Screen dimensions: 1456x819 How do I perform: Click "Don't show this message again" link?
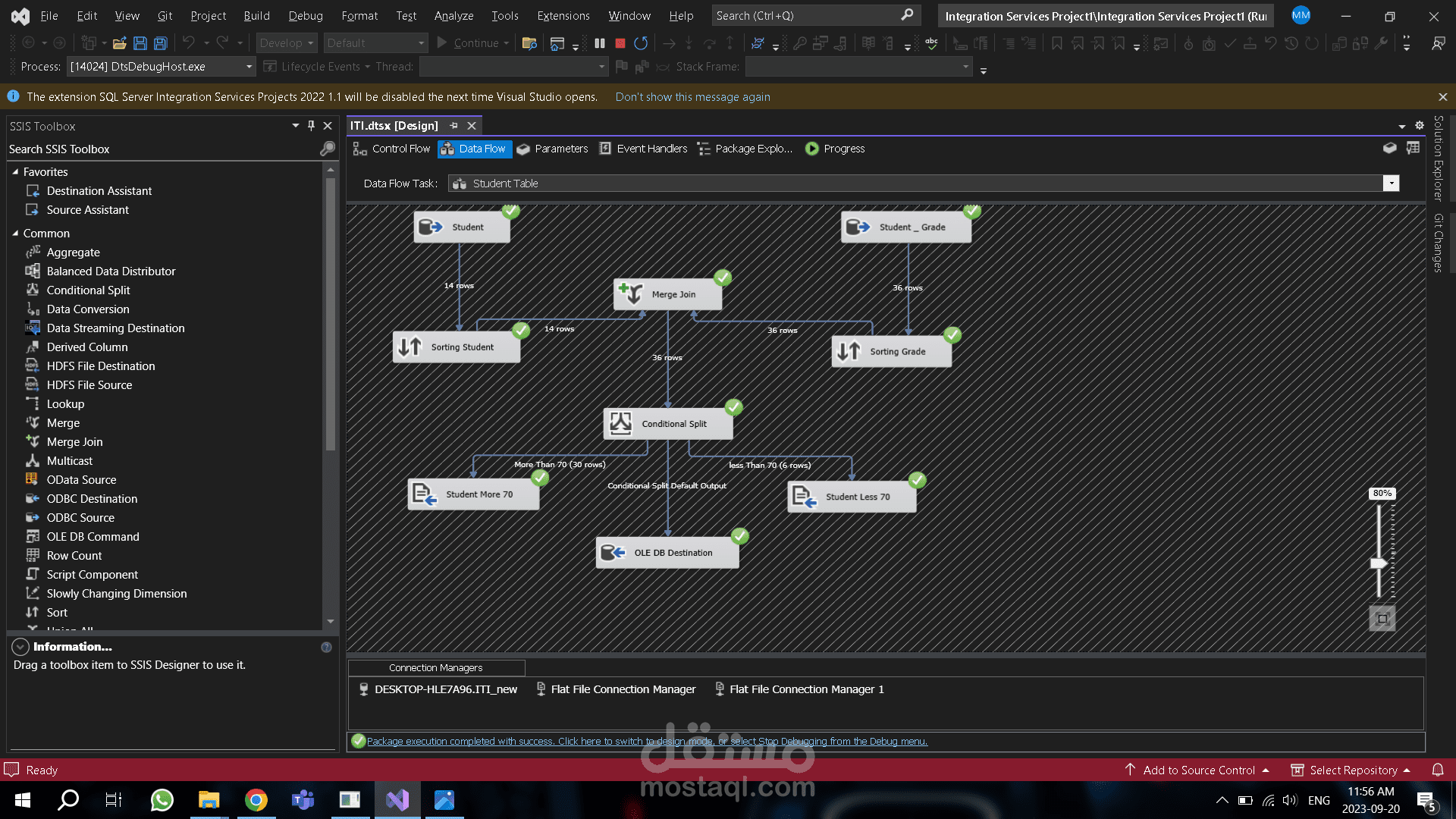click(x=692, y=97)
